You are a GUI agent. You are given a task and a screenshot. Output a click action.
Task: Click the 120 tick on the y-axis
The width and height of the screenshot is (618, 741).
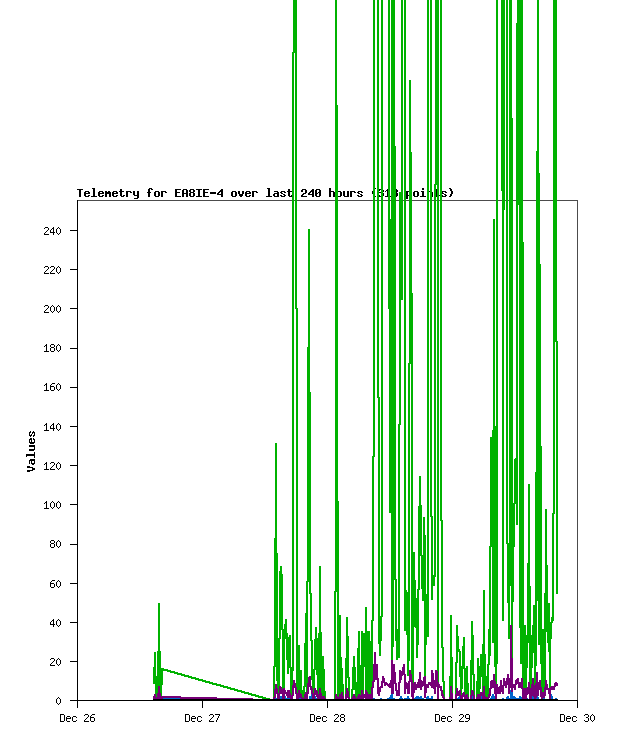pyautogui.click(x=52, y=466)
